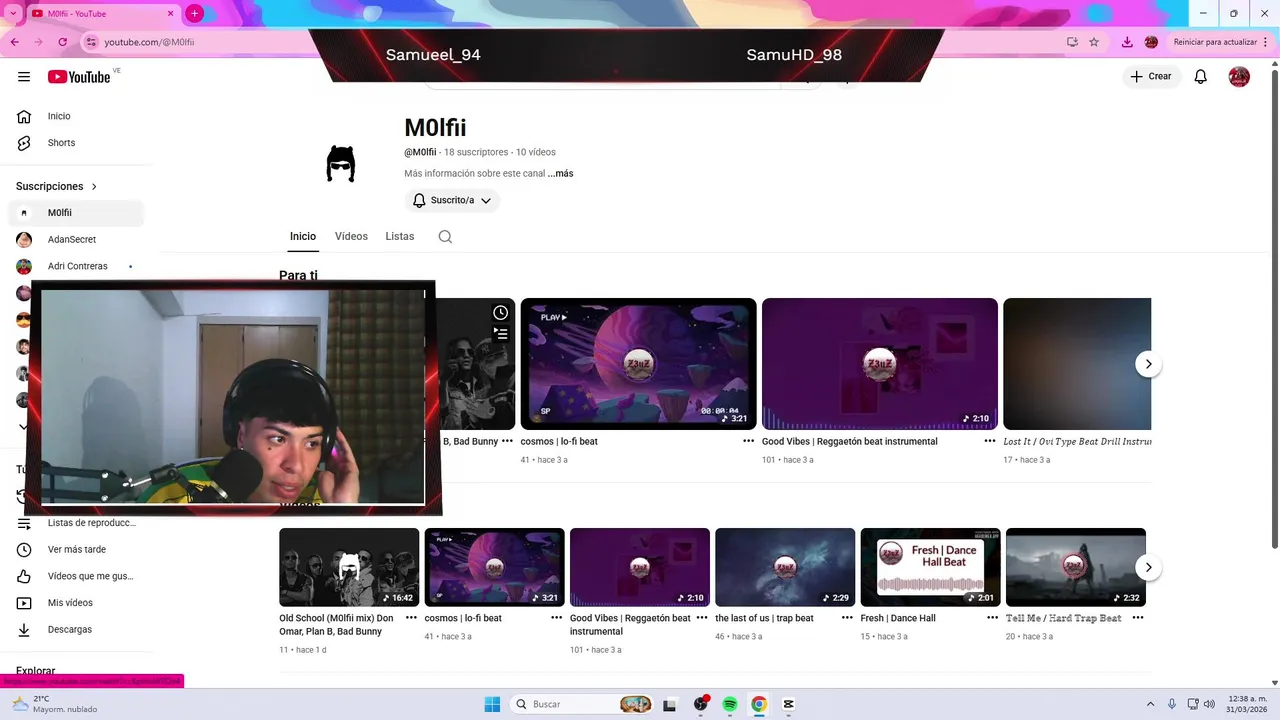Open options for cosmos lo-fi beat in Para ti
Viewport: 1280px width, 720px height.
click(x=748, y=441)
